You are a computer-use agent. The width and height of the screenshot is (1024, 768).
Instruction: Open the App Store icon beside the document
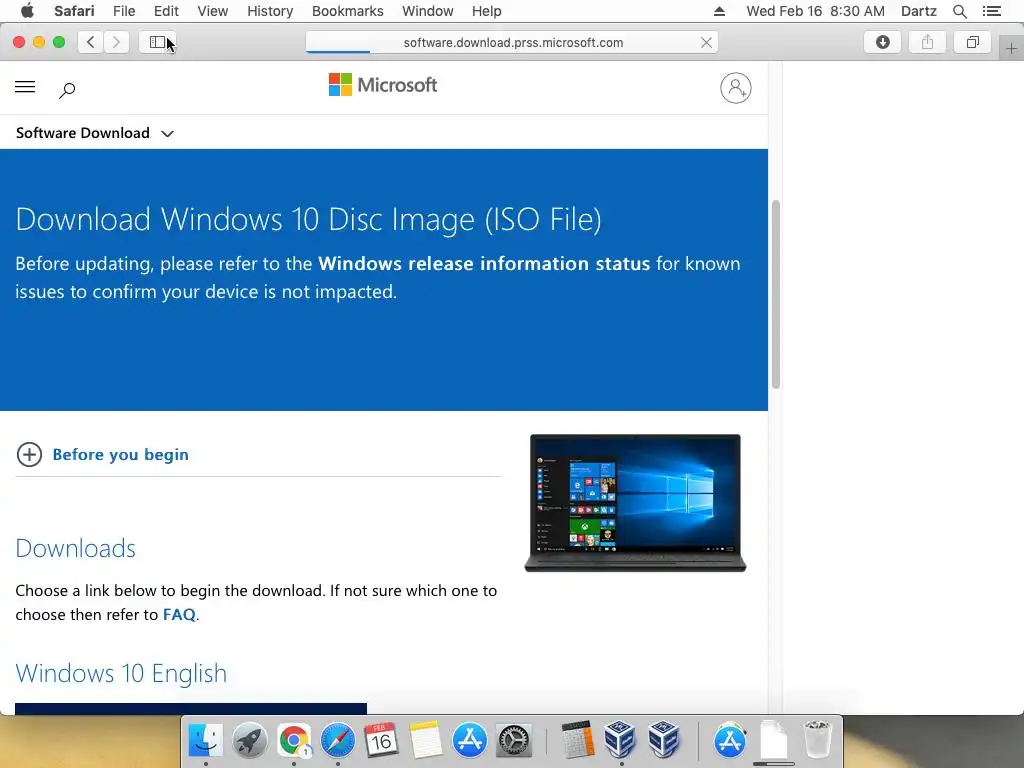tap(729, 741)
